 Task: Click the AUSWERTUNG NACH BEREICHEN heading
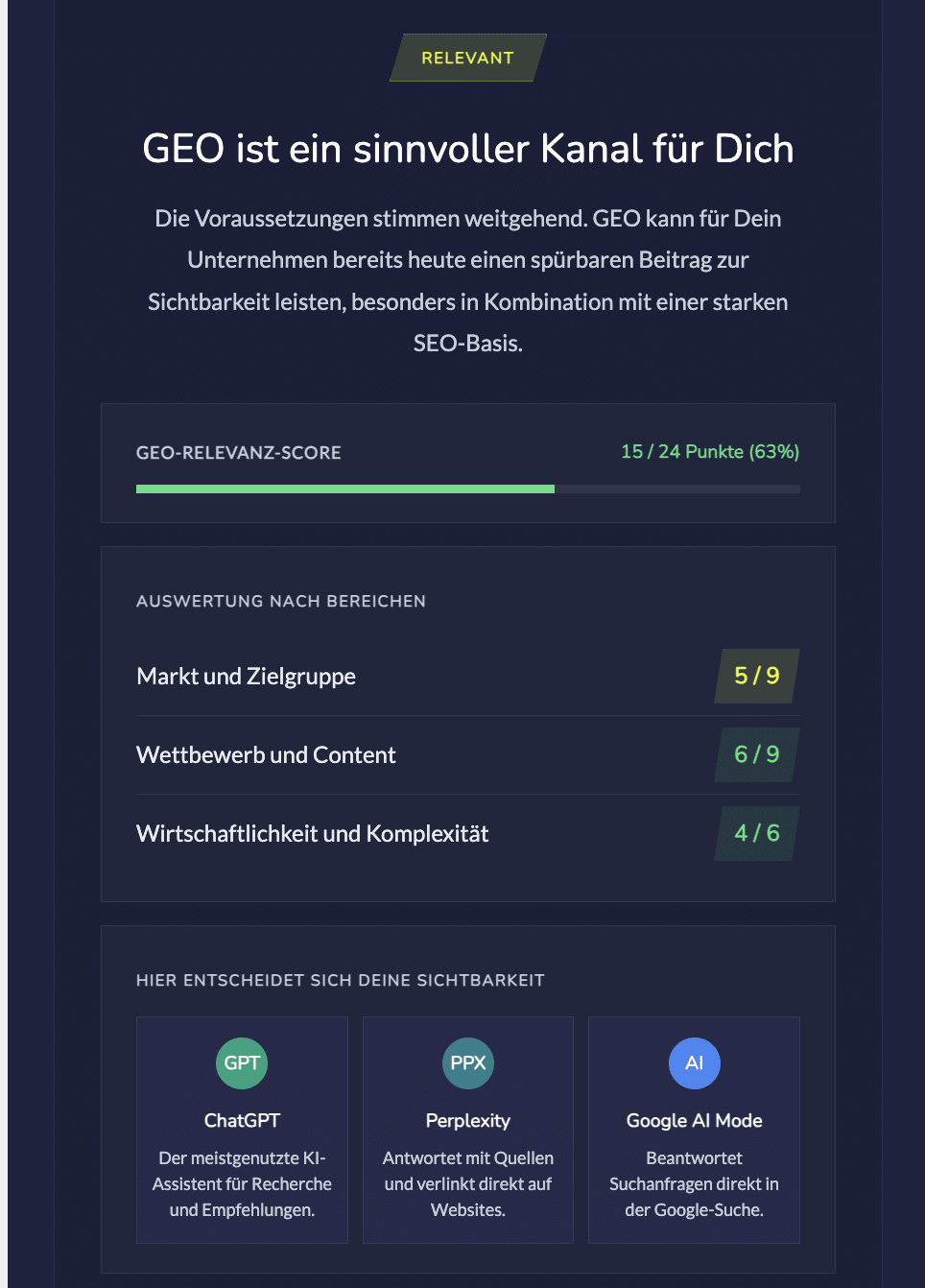click(x=281, y=602)
